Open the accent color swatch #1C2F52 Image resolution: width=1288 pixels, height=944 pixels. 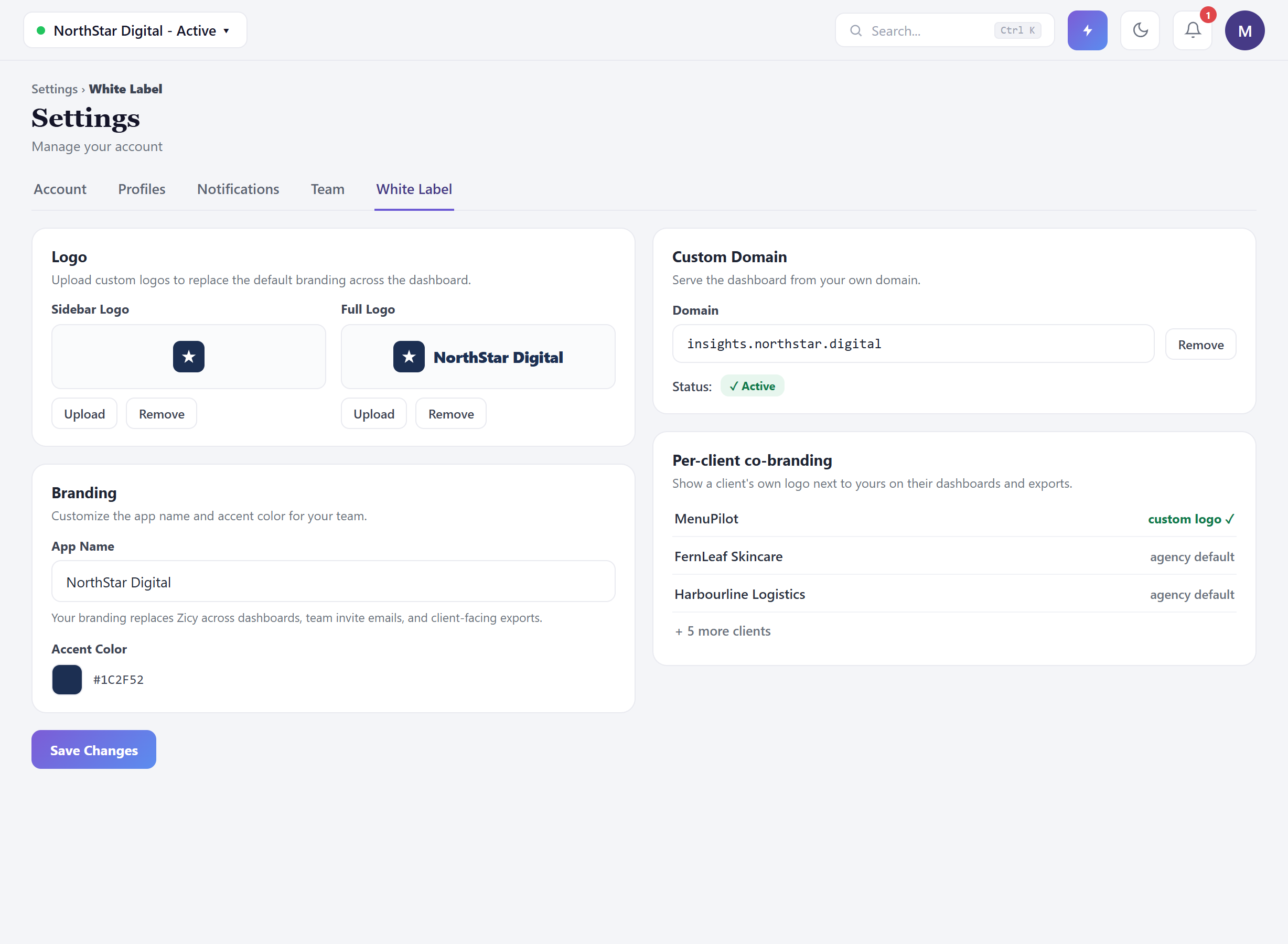pos(67,680)
